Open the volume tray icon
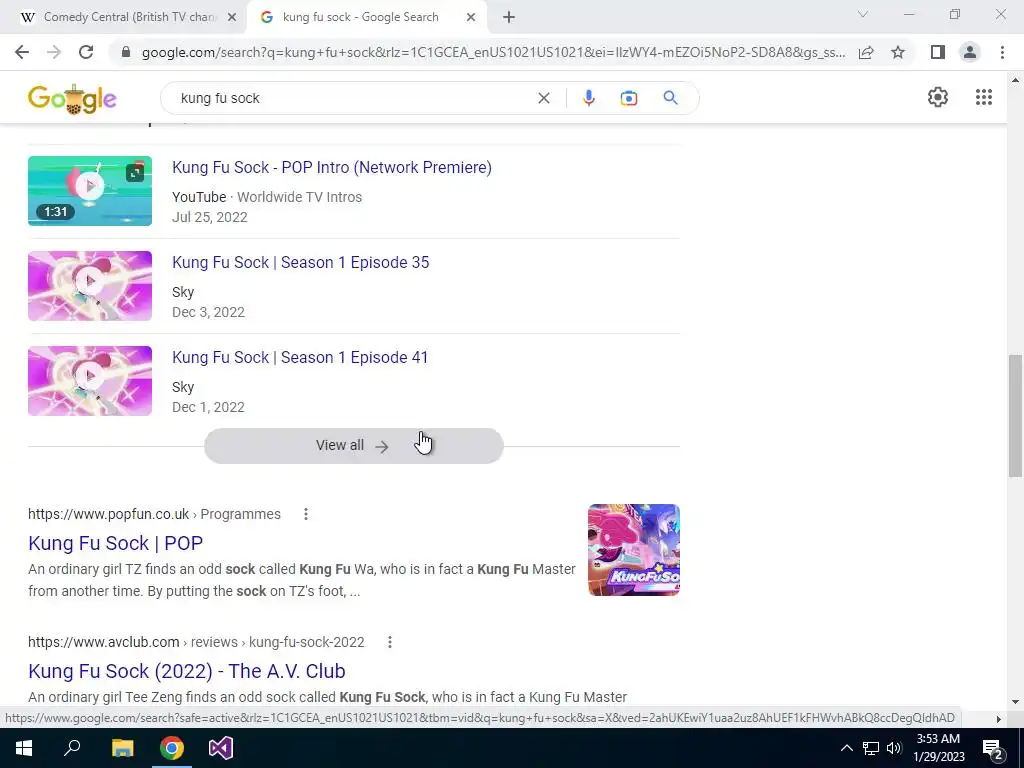Screen dimensions: 1024x768 894,748
